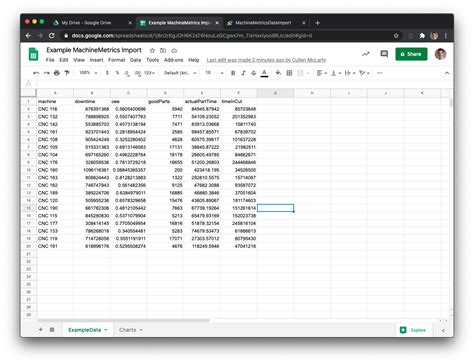Open the Tools menu
474x364 pixels.
pyautogui.click(x=152, y=60)
